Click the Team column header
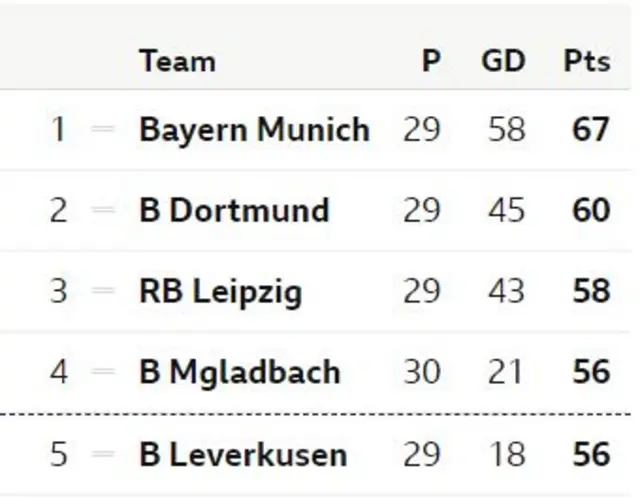Viewport: 640px width, 498px height. click(x=178, y=61)
